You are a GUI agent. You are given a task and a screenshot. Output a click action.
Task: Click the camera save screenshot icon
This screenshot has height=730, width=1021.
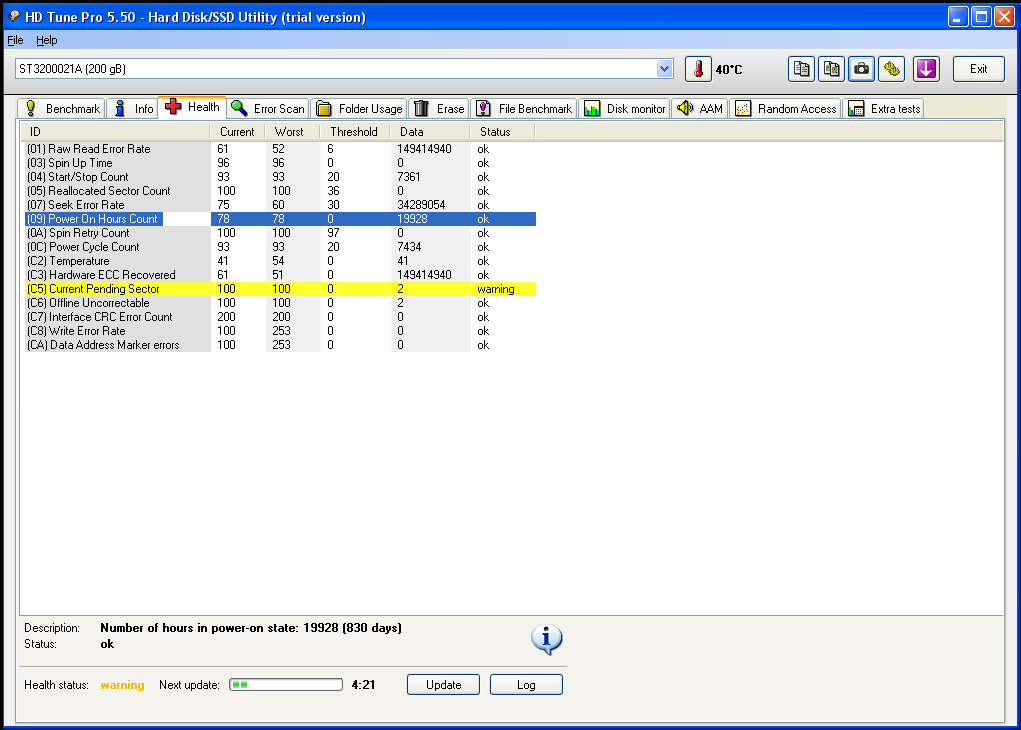point(861,69)
